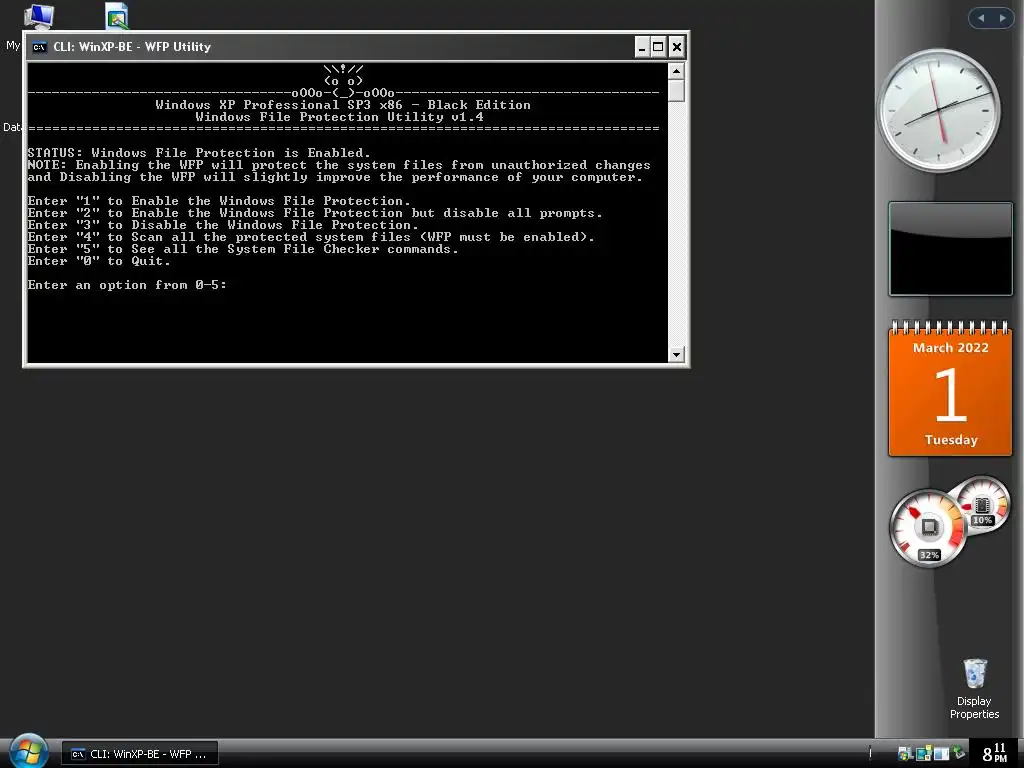
Task: Click the CLI WinXP-BE WFP taskbar button
Action: (x=140, y=754)
